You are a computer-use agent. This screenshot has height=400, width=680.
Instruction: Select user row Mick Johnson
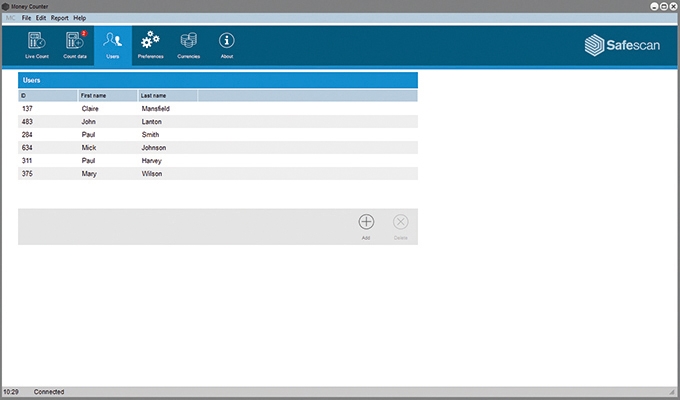[217, 147]
